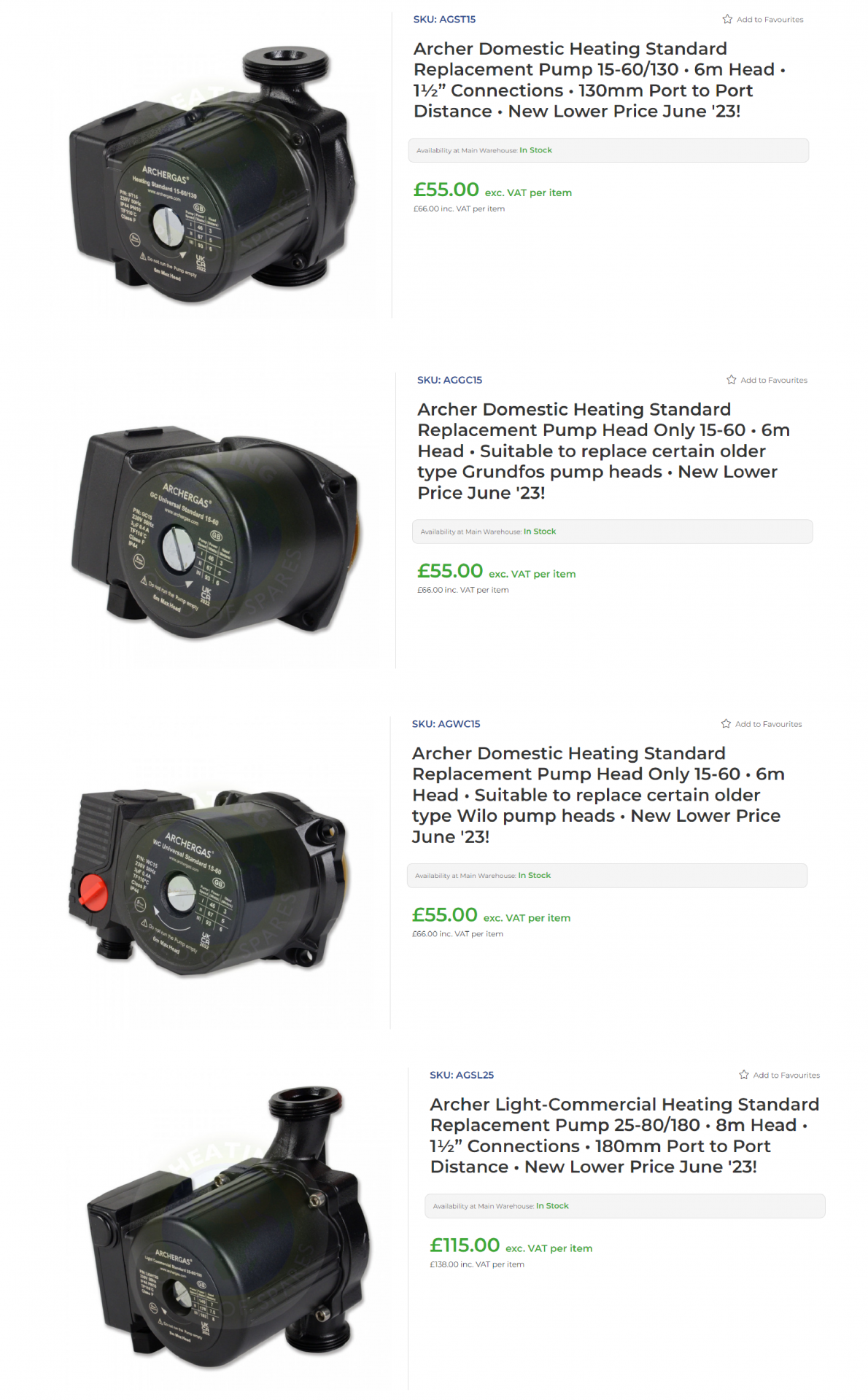Open the Wilo pump heads product title
This screenshot has width=868, height=1400.
click(598, 795)
